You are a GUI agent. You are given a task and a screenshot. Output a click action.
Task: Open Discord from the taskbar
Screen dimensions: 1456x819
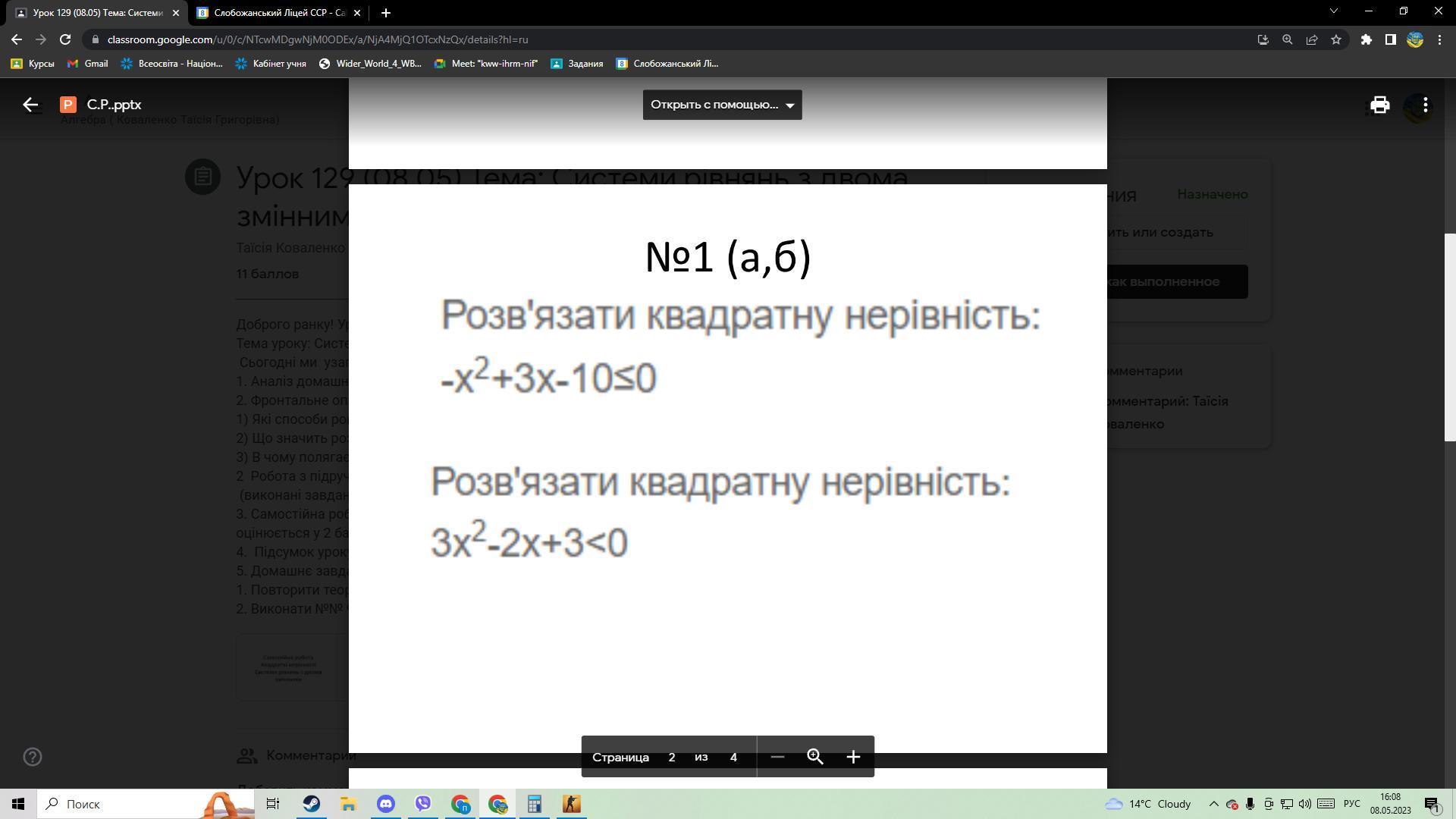(x=386, y=804)
